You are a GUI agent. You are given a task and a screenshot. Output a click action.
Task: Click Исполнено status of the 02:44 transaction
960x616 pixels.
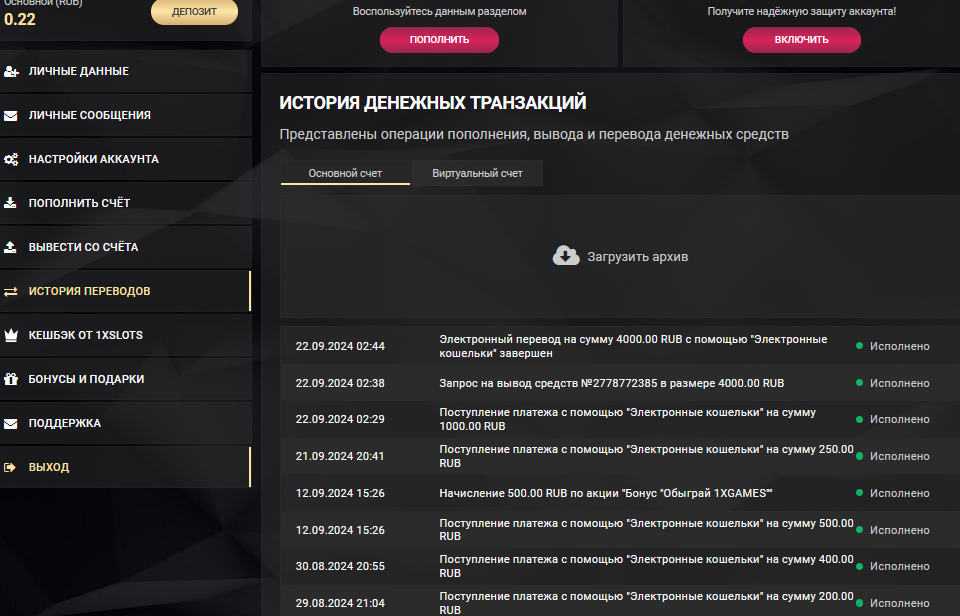tap(899, 347)
